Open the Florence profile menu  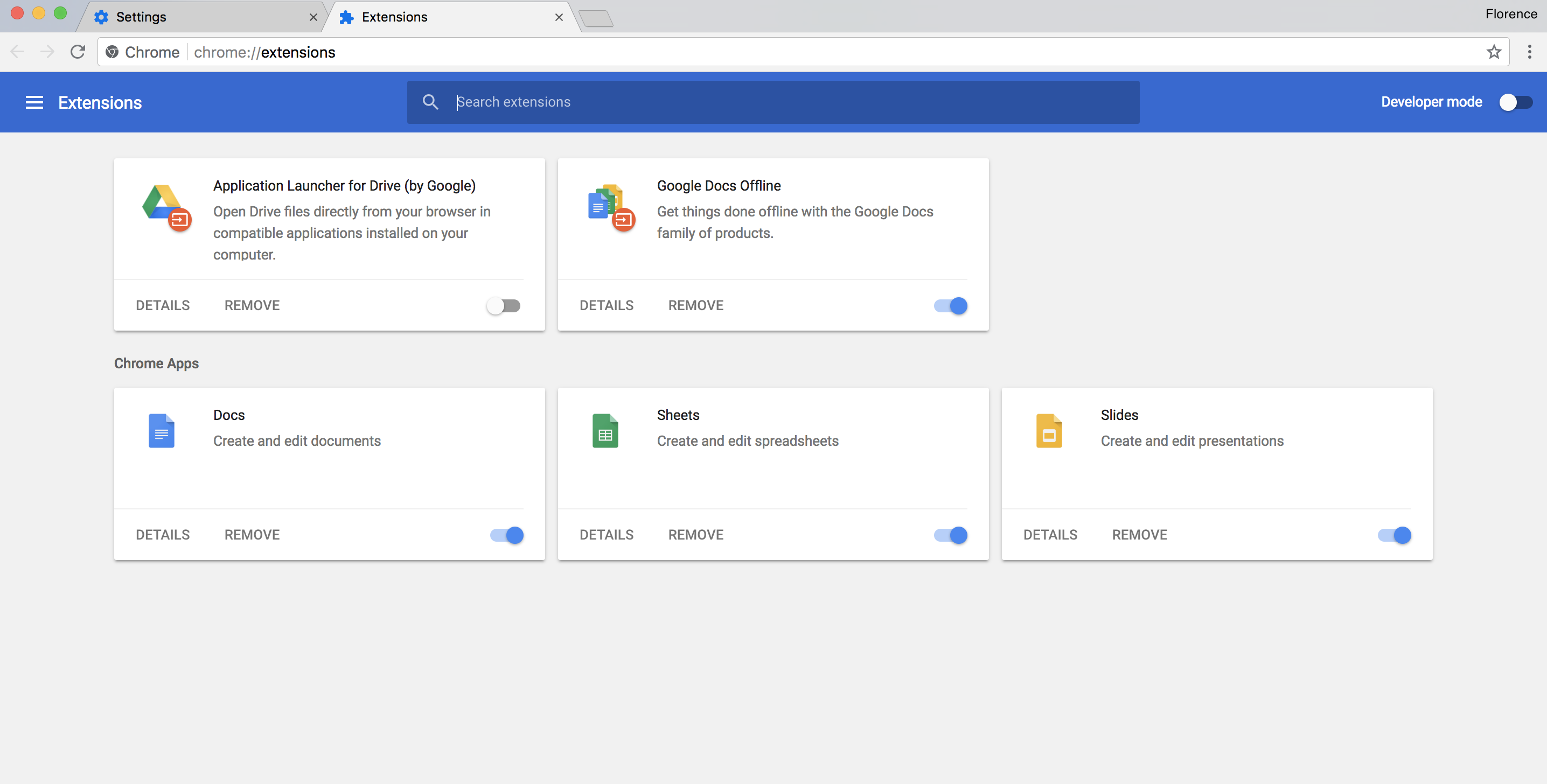[x=1510, y=14]
